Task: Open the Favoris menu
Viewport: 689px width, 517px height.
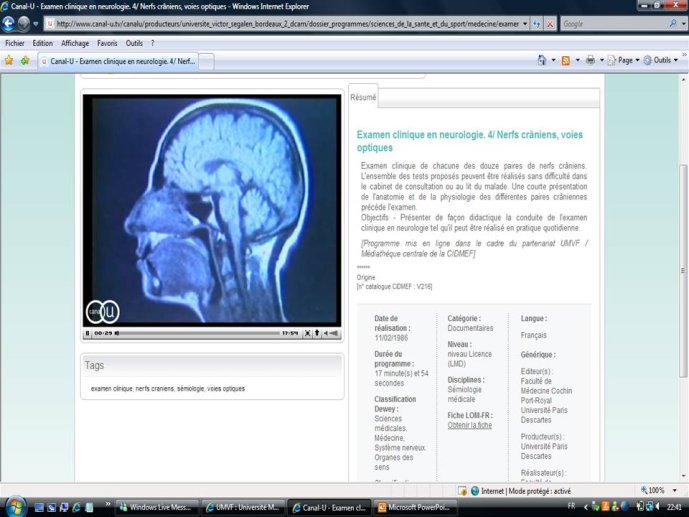Action: point(107,43)
